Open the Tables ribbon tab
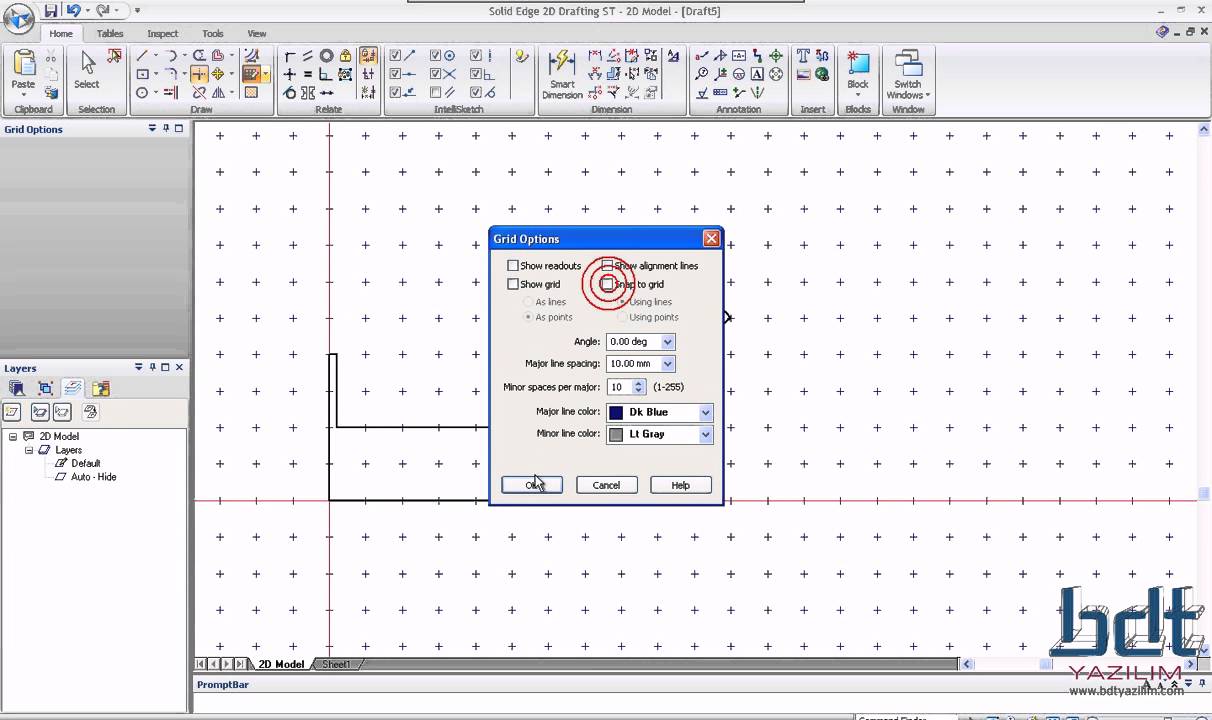The width and height of the screenshot is (1212, 720). pos(110,33)
